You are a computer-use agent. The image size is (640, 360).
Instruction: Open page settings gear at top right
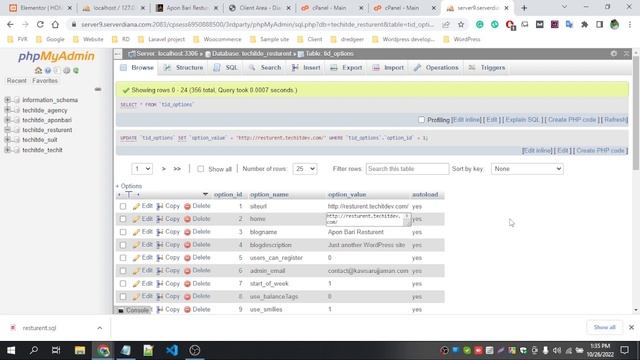[613, 53]
